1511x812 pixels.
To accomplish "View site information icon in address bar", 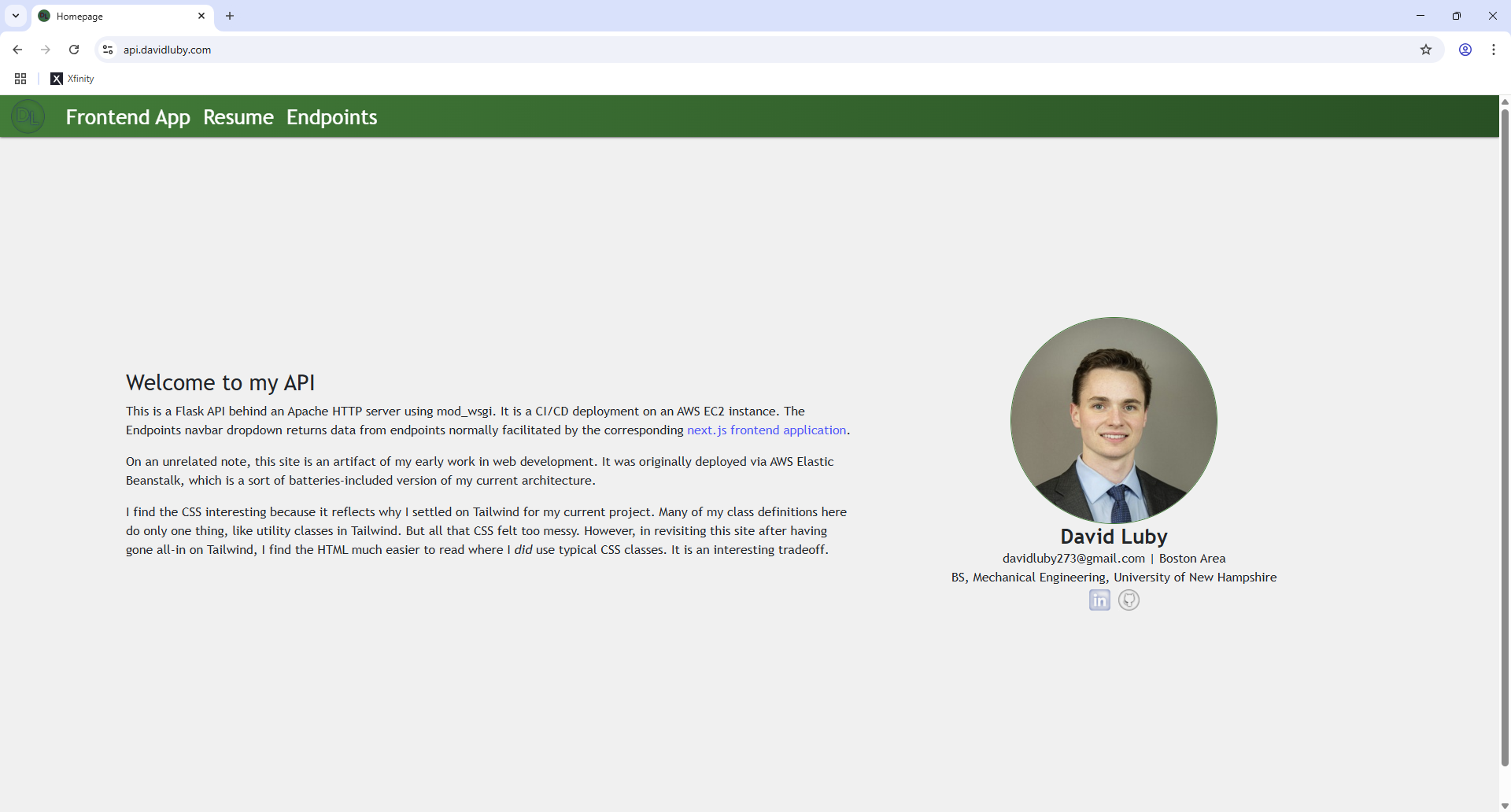I will click(108, 50).
